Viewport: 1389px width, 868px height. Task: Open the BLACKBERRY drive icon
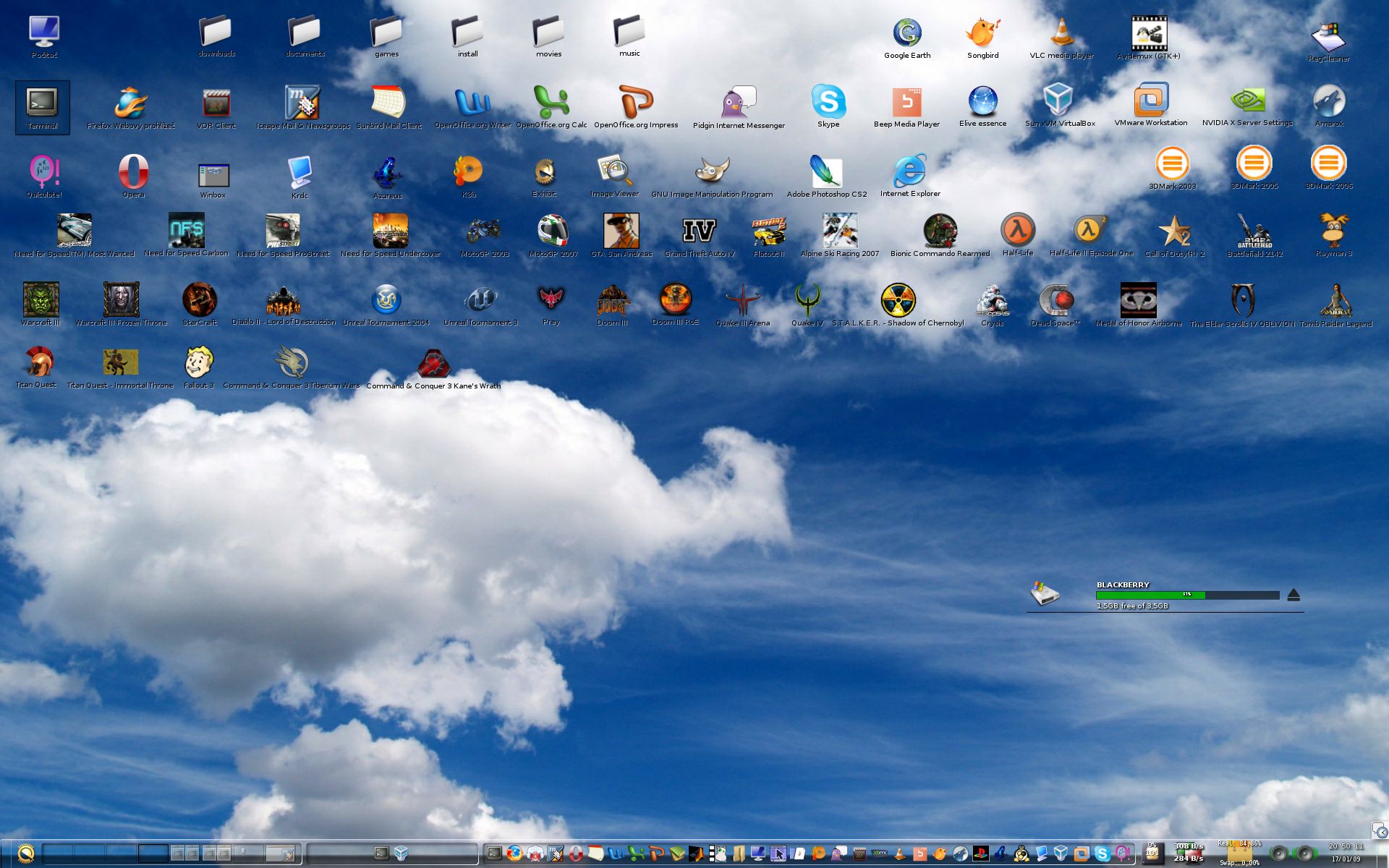coord(1045,593)
